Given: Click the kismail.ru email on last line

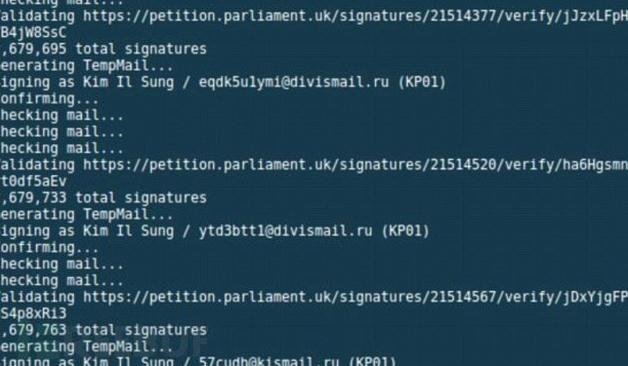Looking at the screenshot, I should (269, 362).
